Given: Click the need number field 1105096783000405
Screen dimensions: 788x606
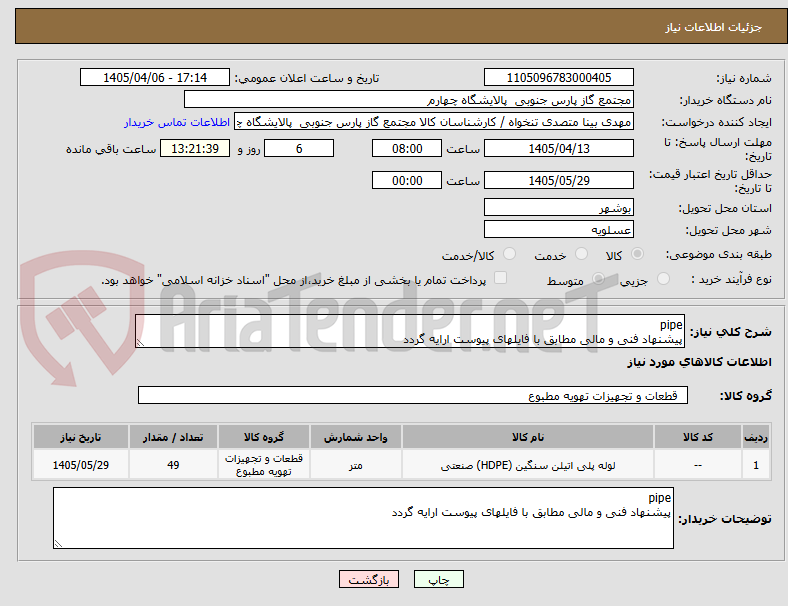Looking at the screenshot, I should coord(559,77).
